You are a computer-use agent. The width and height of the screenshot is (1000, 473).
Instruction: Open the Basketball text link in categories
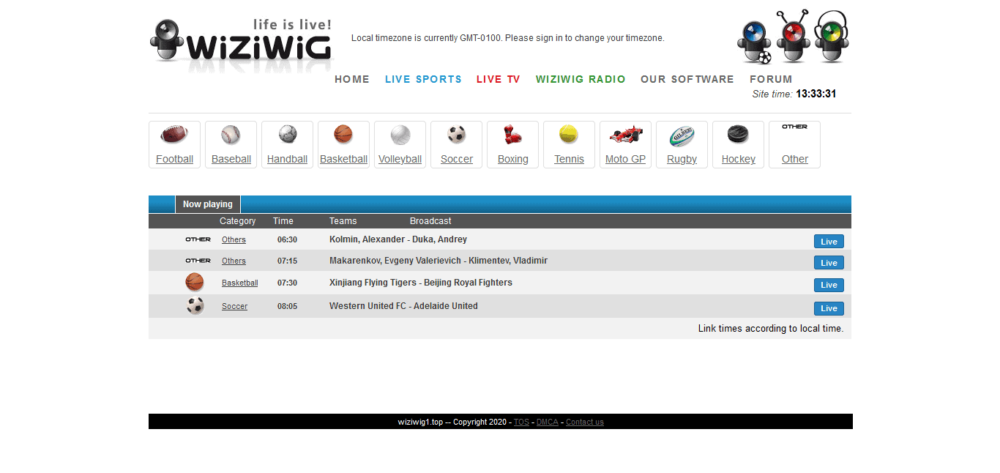click(344, 159)
